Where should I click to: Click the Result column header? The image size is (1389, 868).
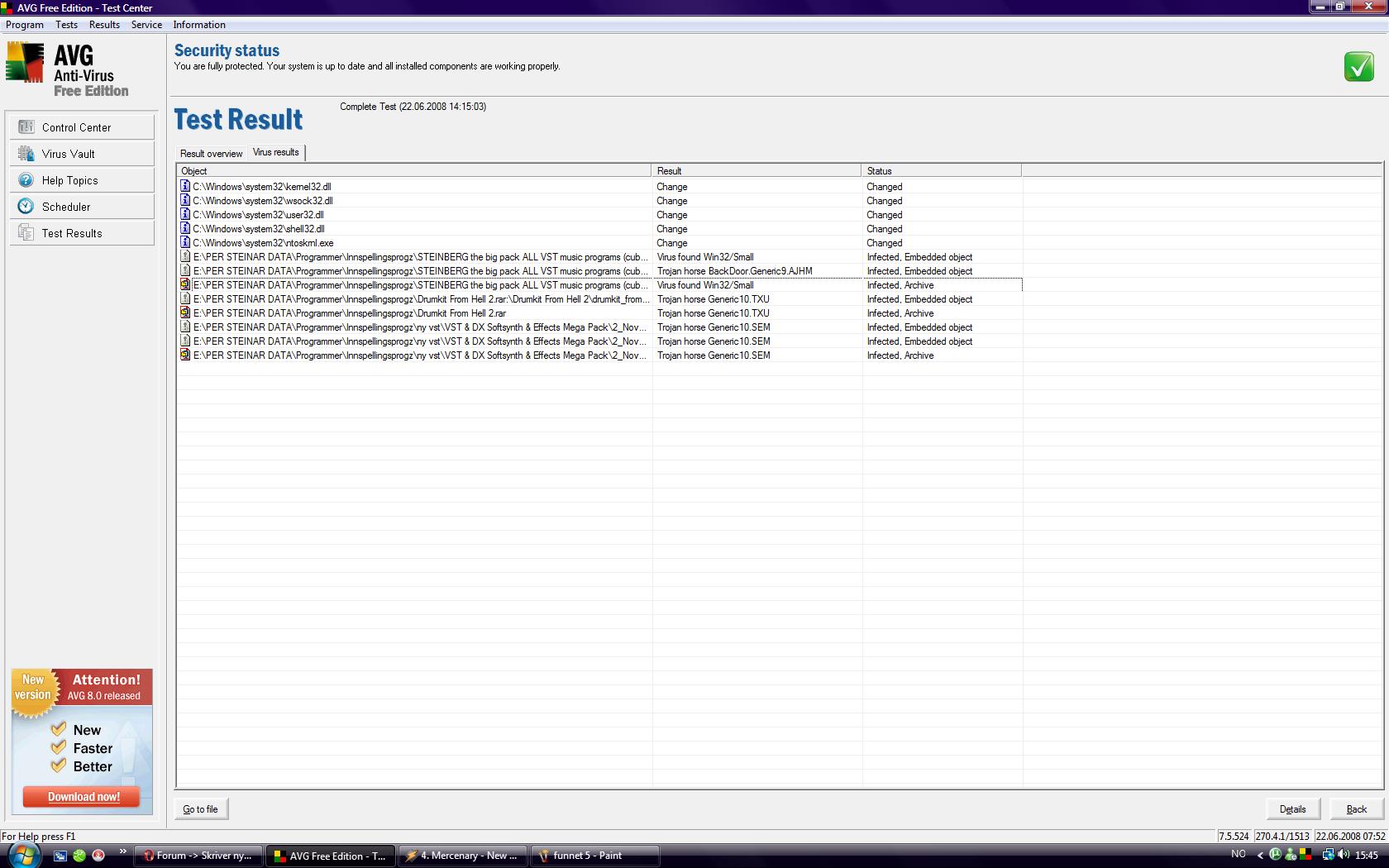[x=757, y=171]
